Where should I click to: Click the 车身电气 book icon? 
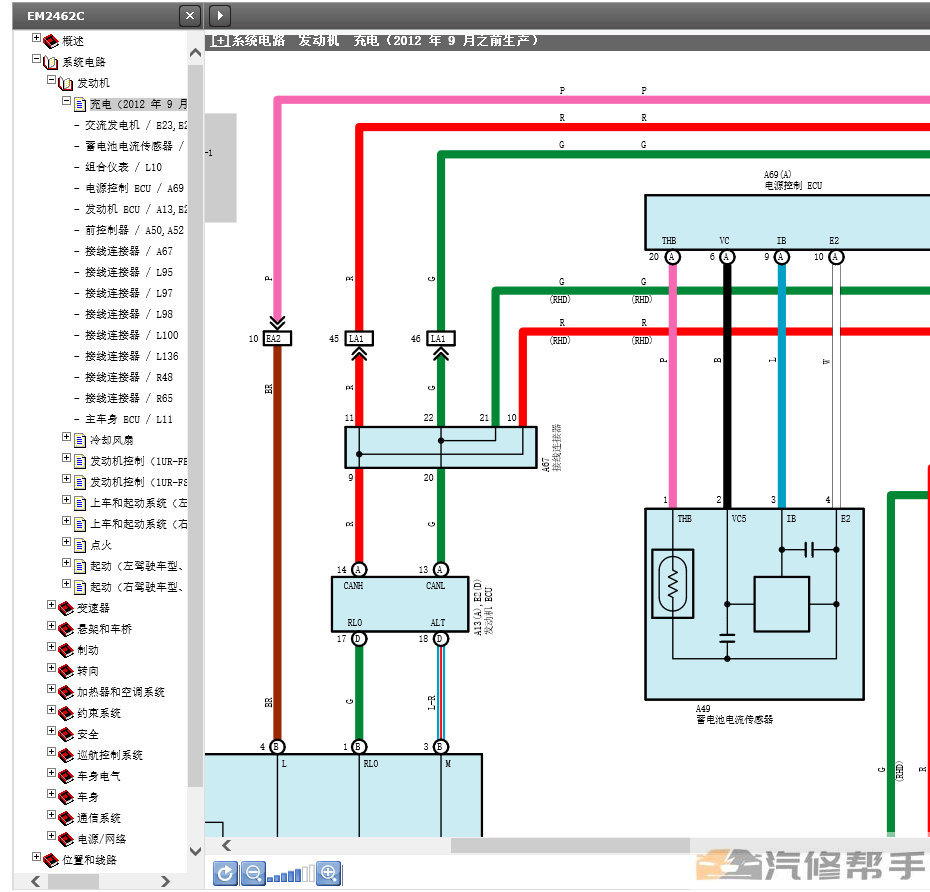pyautogui.click(x=66, y=776)
